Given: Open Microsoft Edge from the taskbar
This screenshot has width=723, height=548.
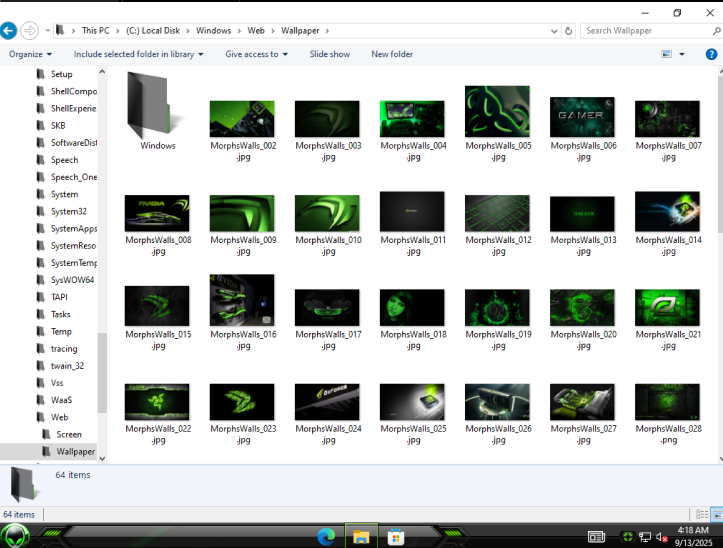Looking at the screenshot, I should [326, 537].
